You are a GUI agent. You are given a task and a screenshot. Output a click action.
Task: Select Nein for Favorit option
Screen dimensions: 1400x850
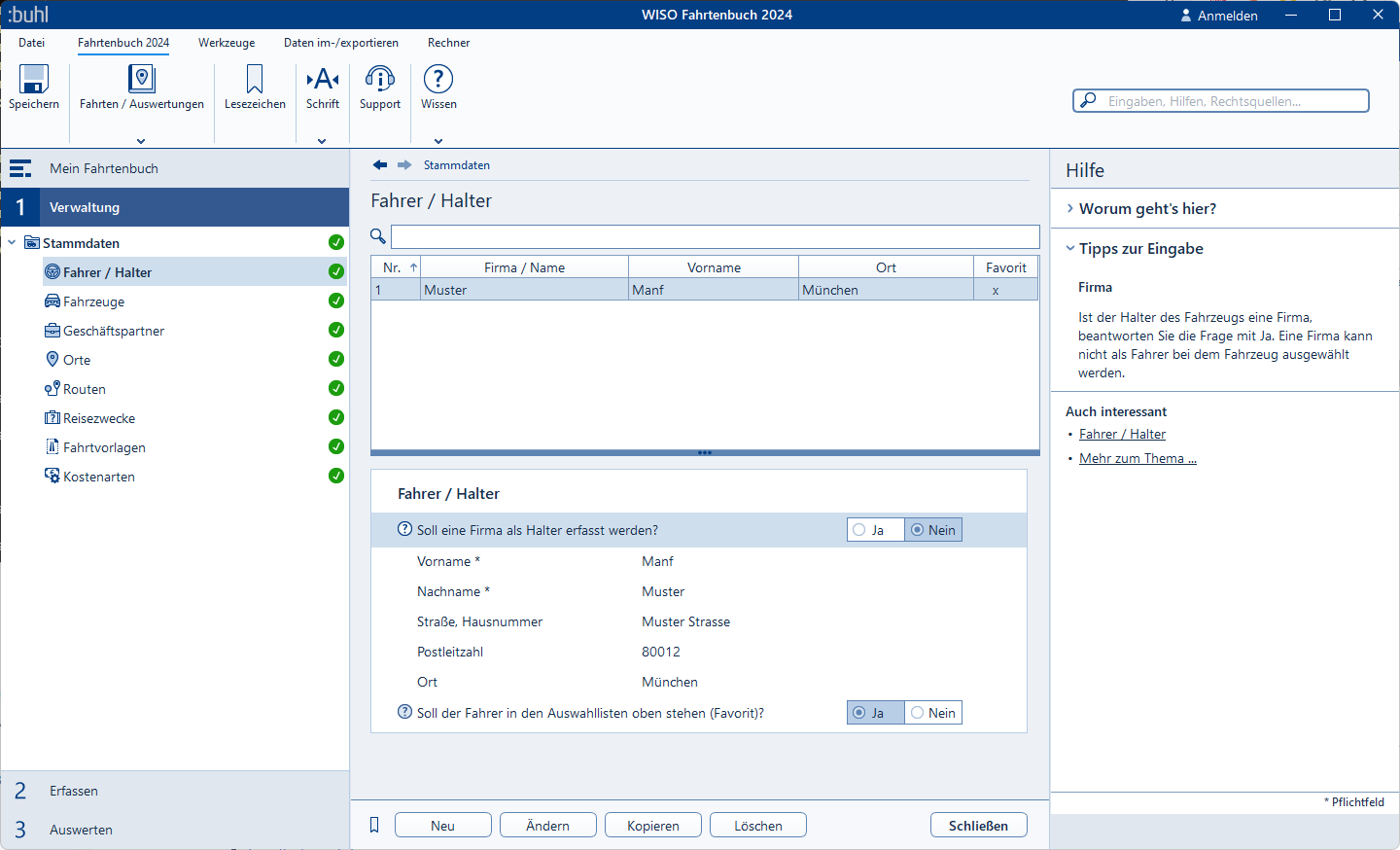(933, 713)
